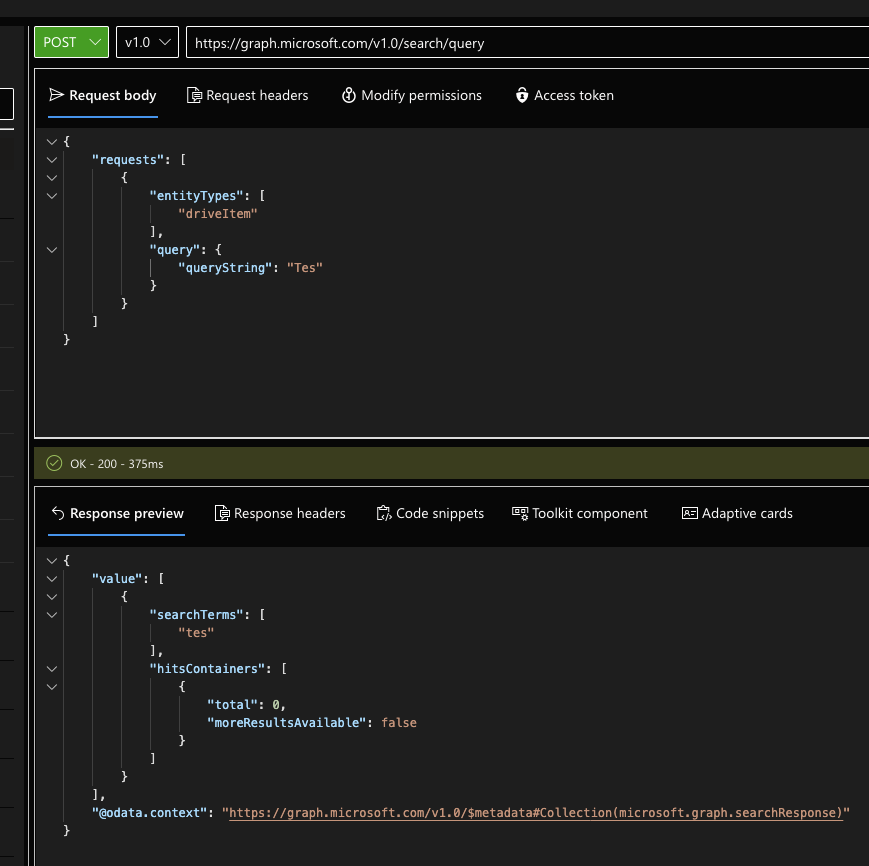Image resolution: width=869 pixels, height=866 pixels.
Task: Collapse the "requests" array
Action: point(52,160)
